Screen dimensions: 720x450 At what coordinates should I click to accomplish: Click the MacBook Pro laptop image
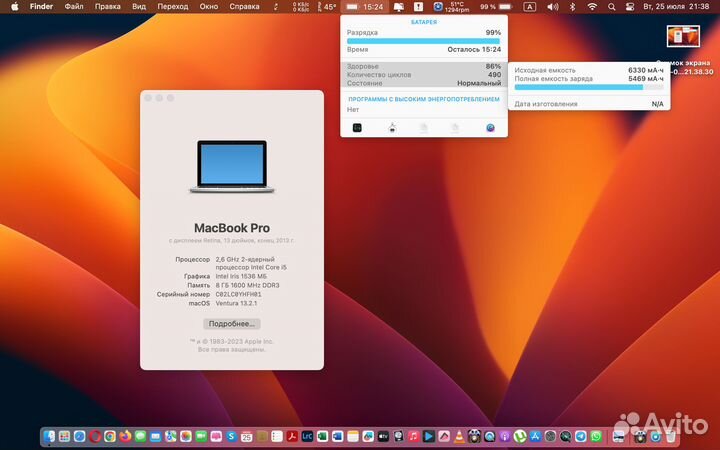[x=232, y=167]
